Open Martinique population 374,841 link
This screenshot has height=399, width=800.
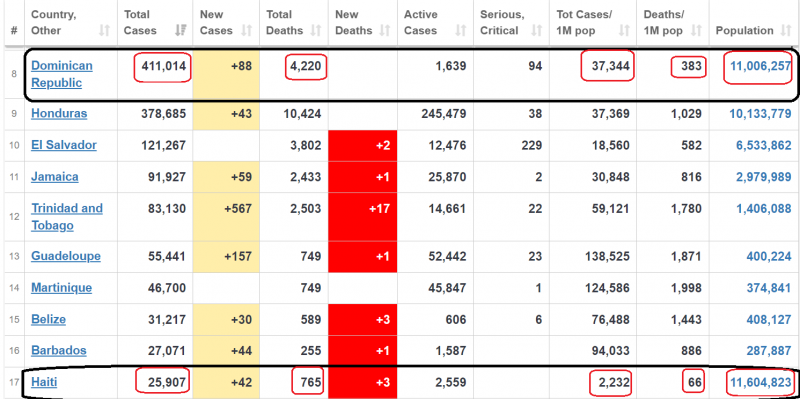[769, 288]
